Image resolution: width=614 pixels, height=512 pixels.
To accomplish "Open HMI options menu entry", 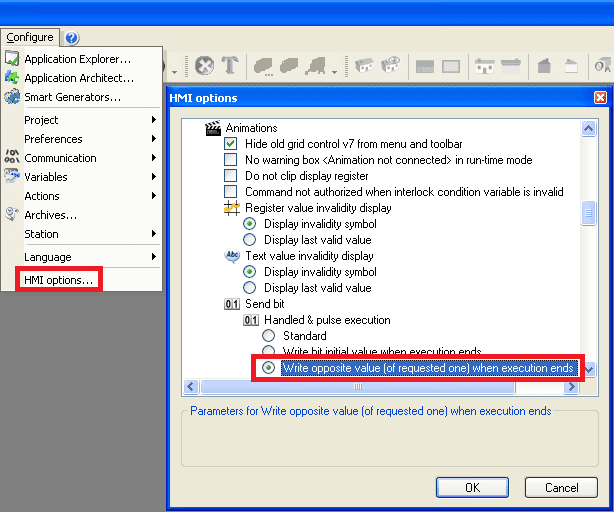I will tap(58, 280).
